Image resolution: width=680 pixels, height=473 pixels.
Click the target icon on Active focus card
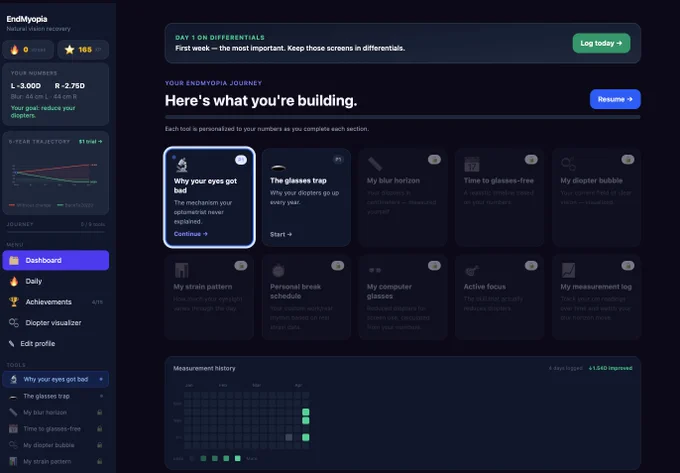click(471, 271)
